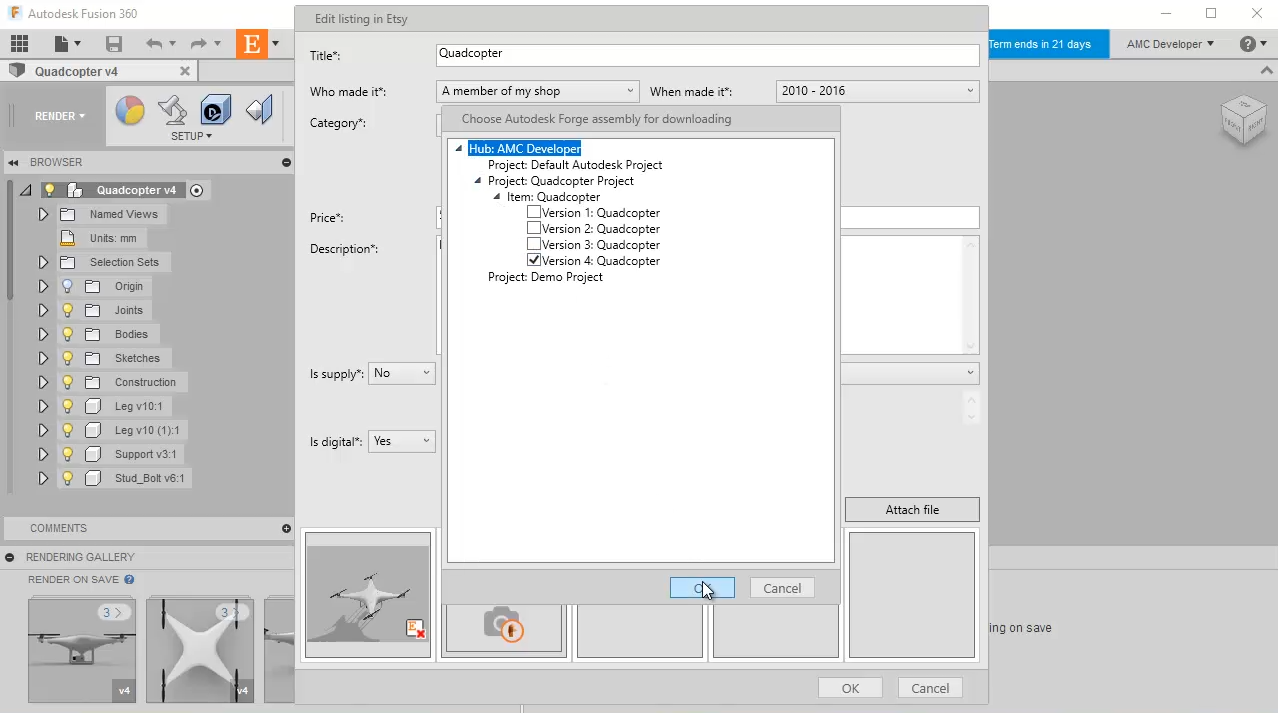
Task: Click the ViewCube in the viewport corner
Action: 1243,120
